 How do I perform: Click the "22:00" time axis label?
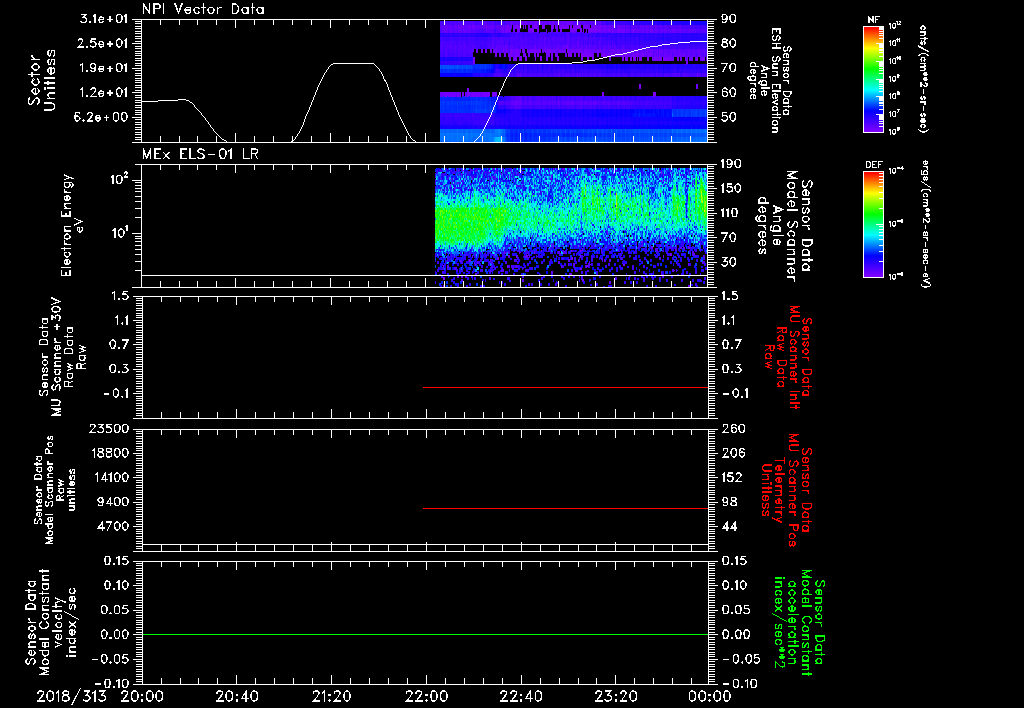426,696
